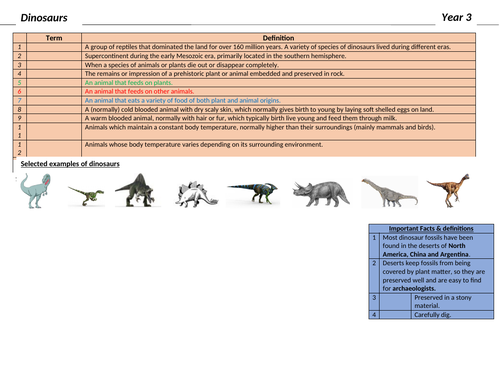This screenshot has width=500, height=386.
Task: Select the grey Stegosaurus drawing
Action: point(197,194)
